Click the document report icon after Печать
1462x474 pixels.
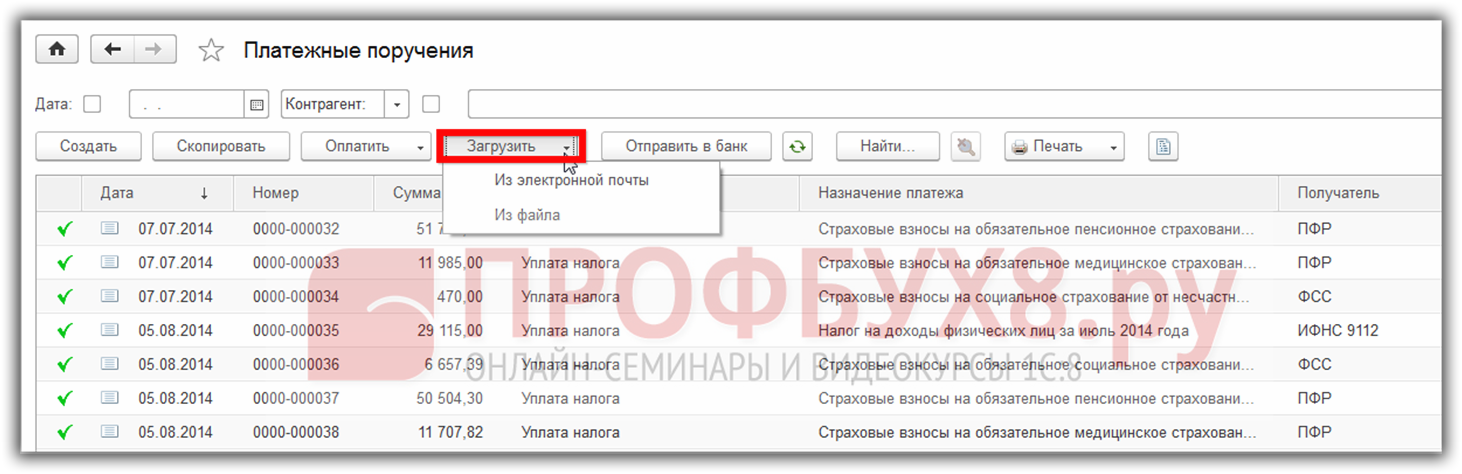[1162, 146]
